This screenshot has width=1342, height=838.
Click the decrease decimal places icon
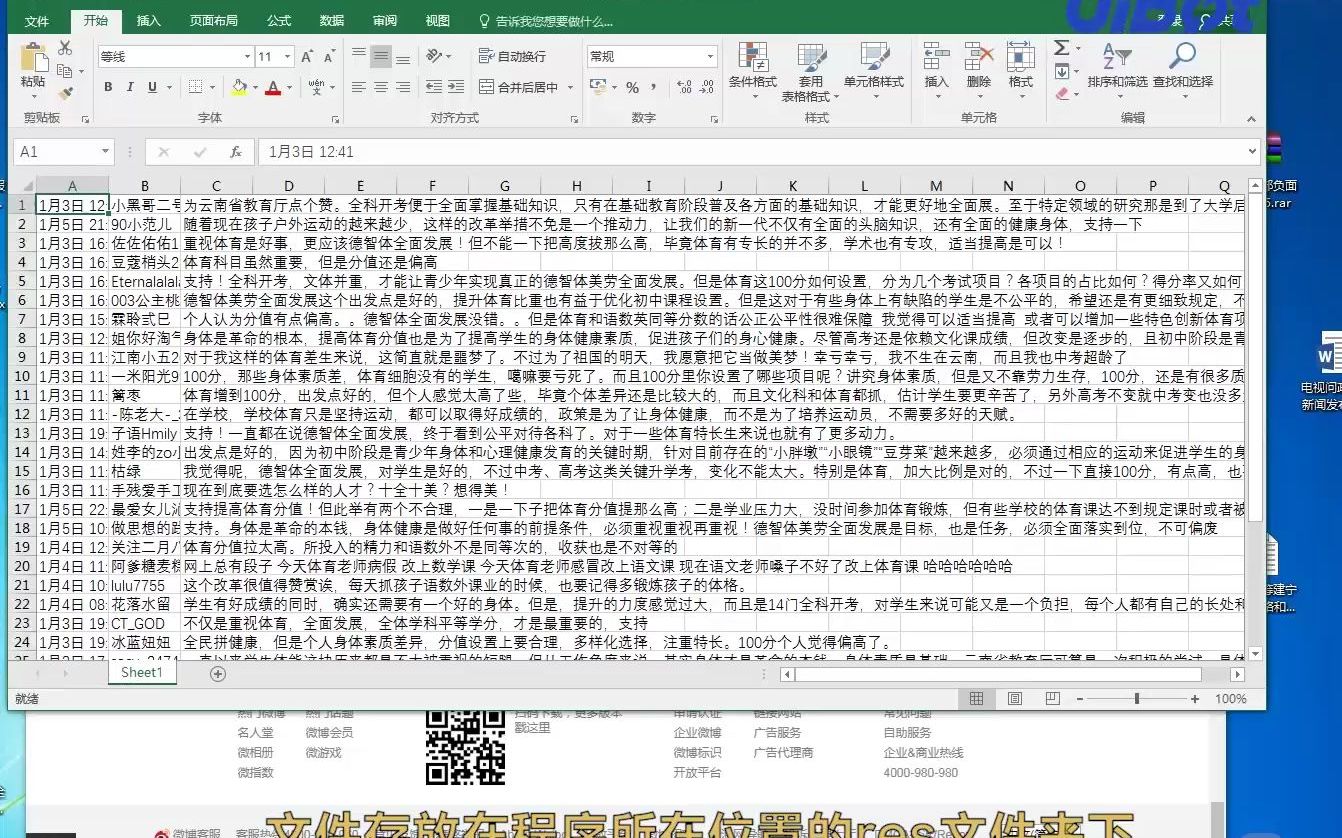click(x=705, y=88)
